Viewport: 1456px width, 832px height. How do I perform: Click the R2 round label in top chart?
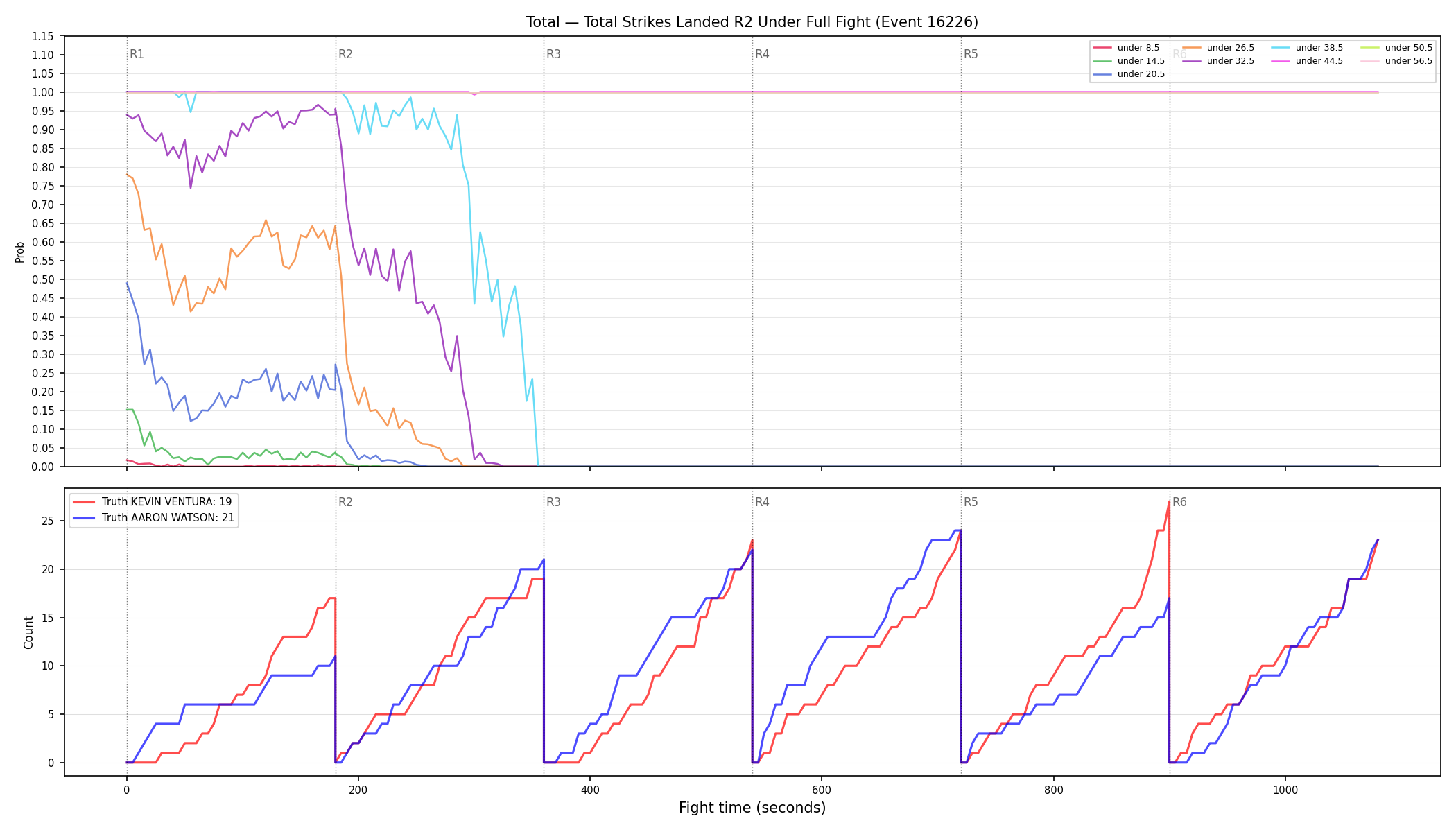coord(345,54)
